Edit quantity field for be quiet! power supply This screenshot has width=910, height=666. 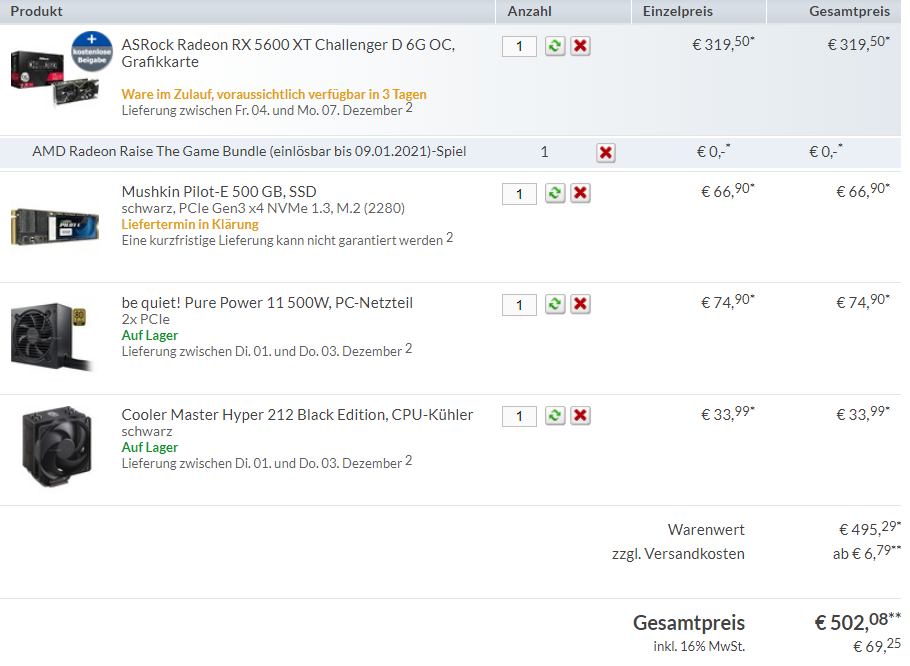[x=519, y=305]
